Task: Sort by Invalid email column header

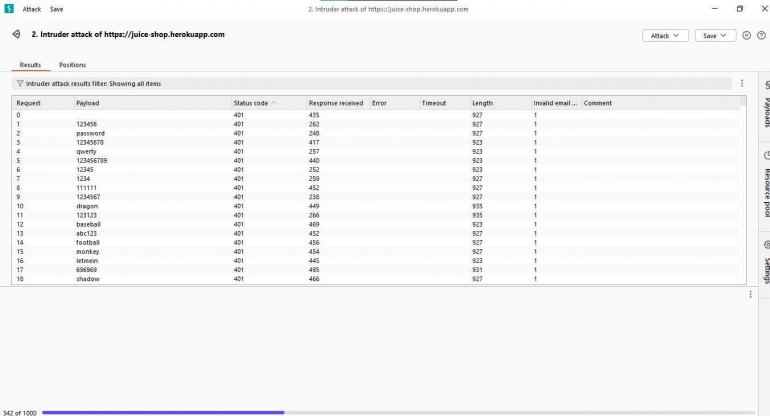Action: (x=556, y=103)
